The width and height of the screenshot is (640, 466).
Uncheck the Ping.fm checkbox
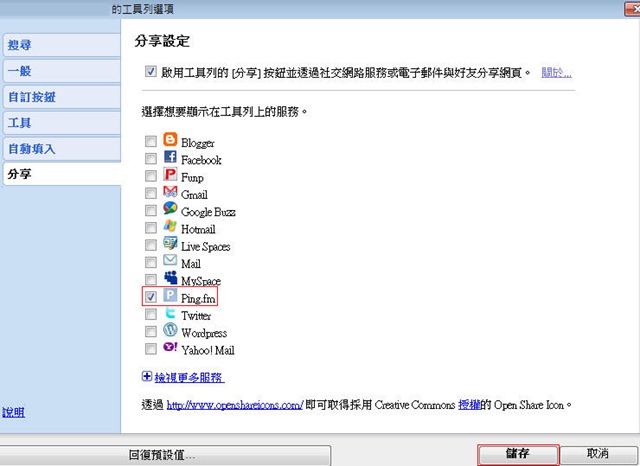coord(151,297)
